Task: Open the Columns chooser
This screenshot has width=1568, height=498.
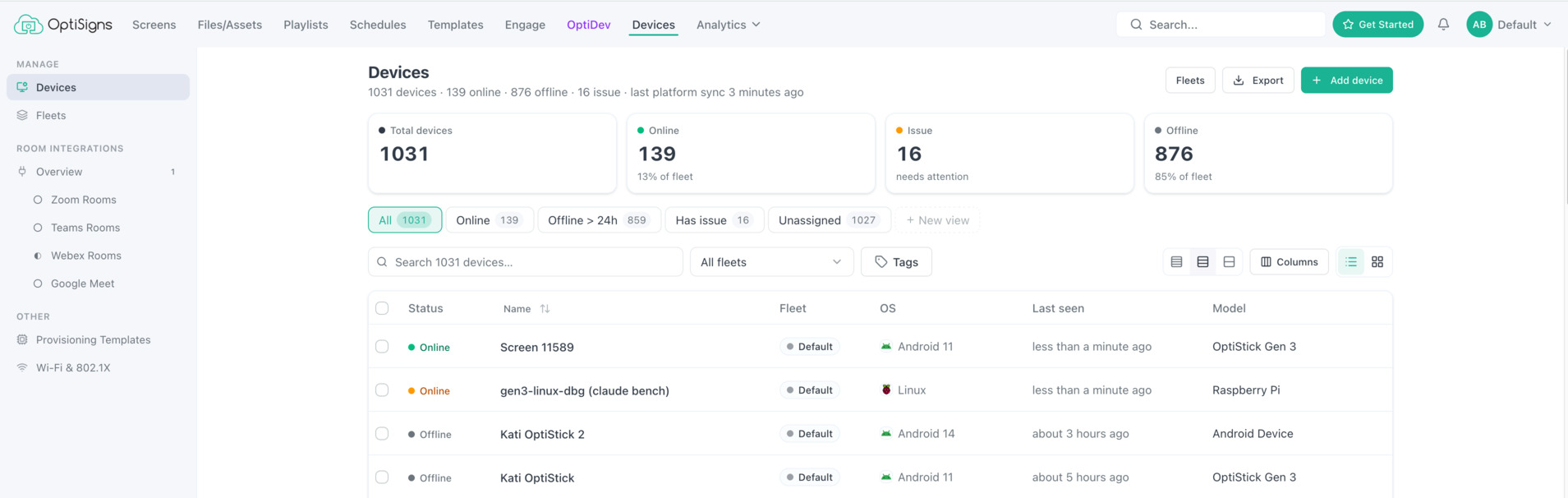Action: click(x=1289, y=262)
